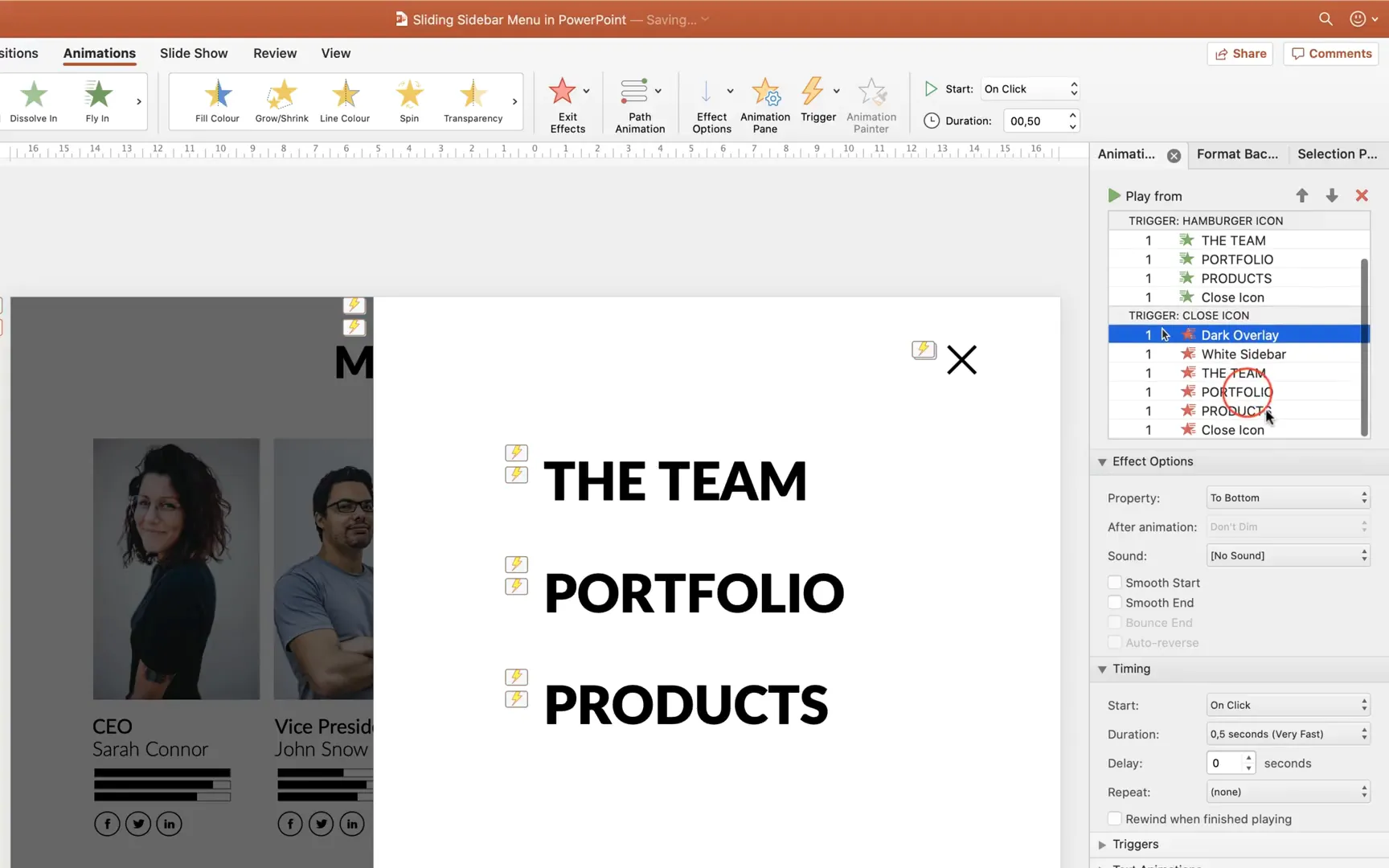The height and width of the screenshot is (868, 1389).
Task: Open the ribbon Start On Click dropdown
Action: tap(1030, 88)
